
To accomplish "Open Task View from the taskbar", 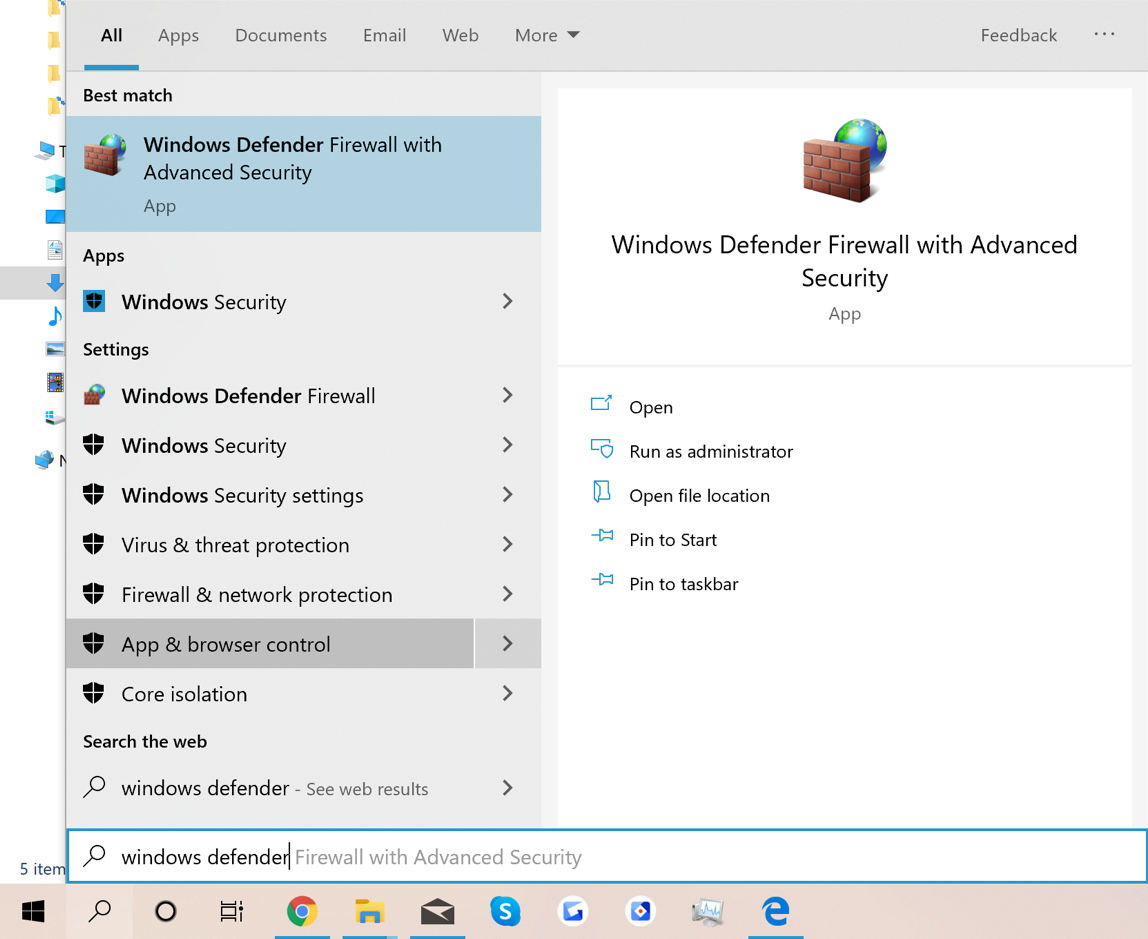I will 231,911.
